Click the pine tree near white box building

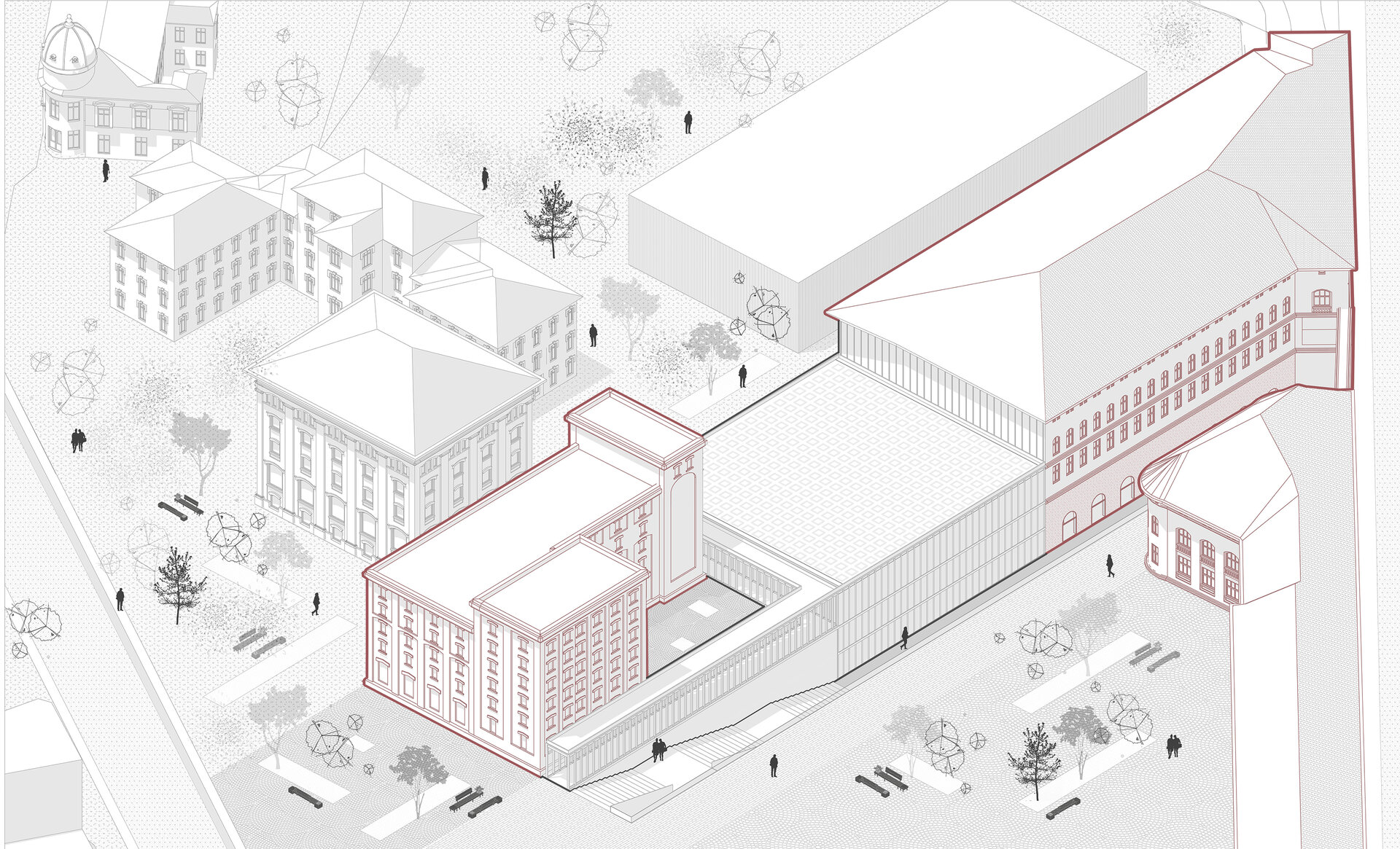click(551, 217)
